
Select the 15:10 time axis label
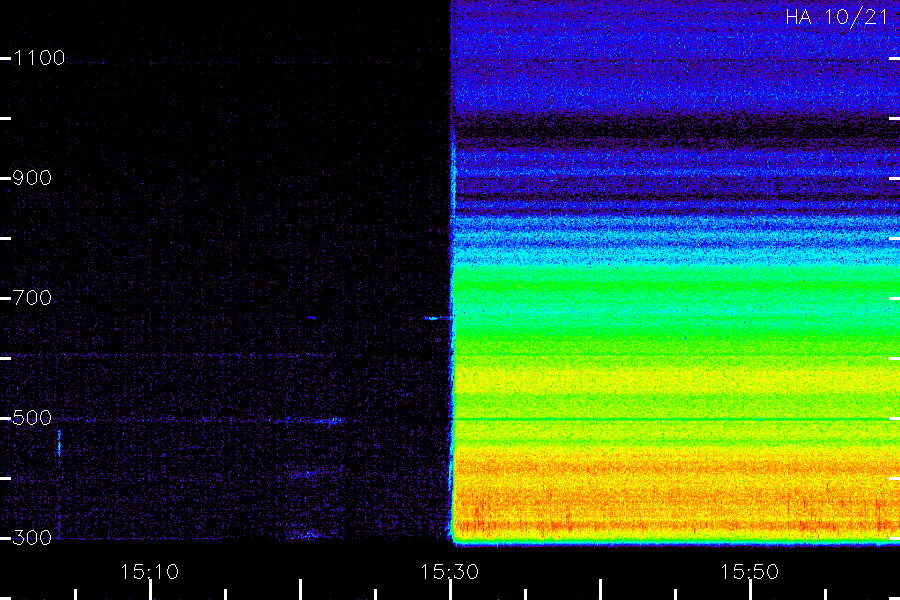tap(150, 572)
